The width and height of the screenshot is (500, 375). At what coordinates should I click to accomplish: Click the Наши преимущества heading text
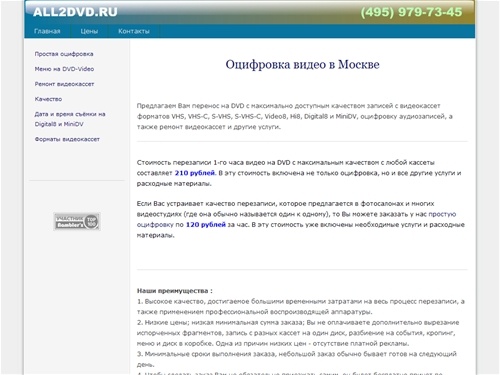tap(175, 291)
